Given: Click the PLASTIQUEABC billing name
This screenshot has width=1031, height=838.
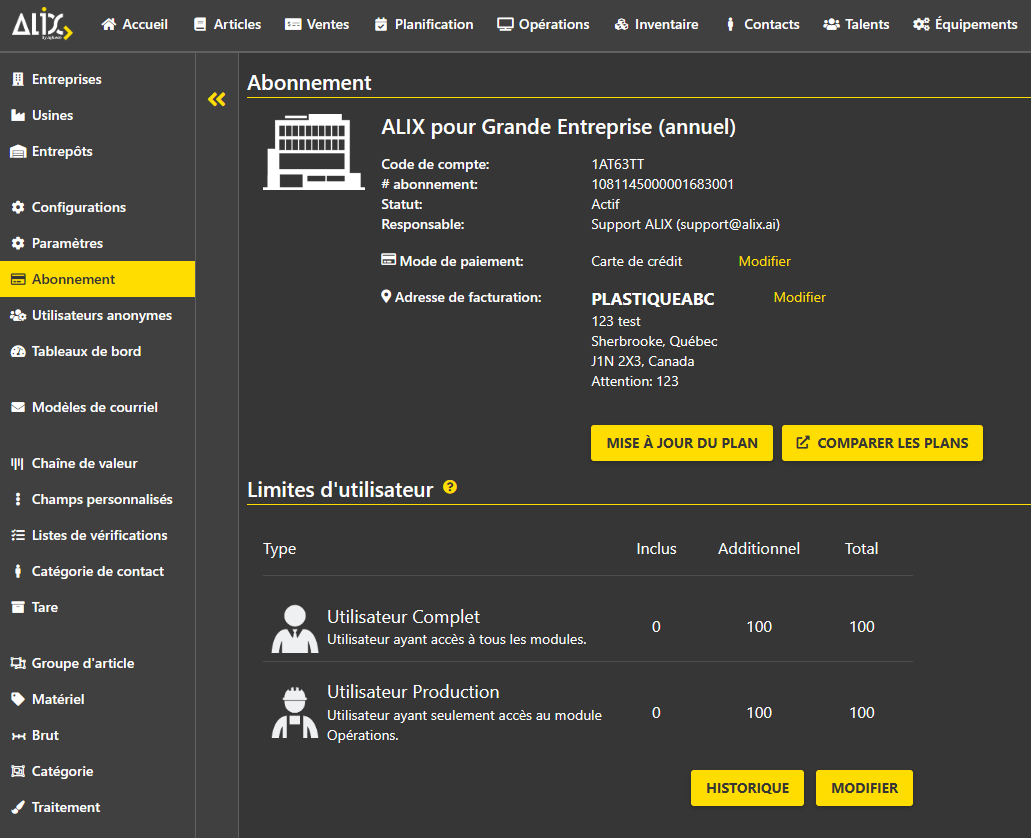Looking at the screenshot, I should (x=652, y=299).
